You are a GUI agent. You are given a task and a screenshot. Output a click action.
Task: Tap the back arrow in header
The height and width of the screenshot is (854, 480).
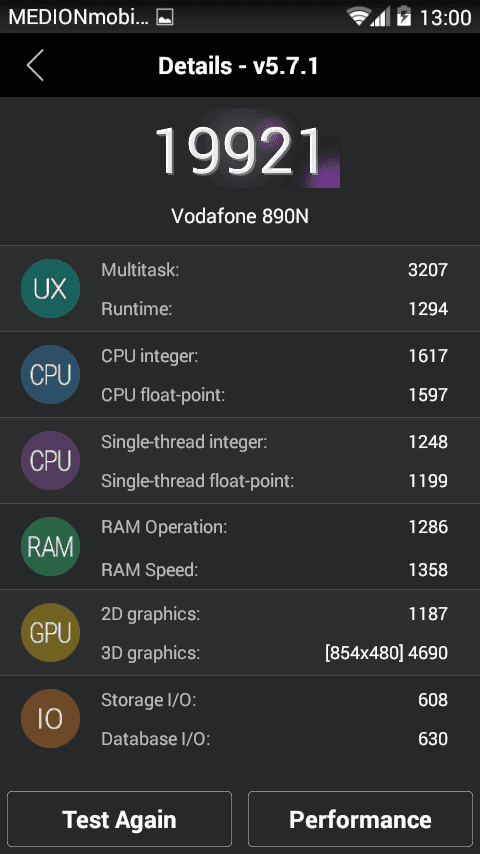coord(35,65)
